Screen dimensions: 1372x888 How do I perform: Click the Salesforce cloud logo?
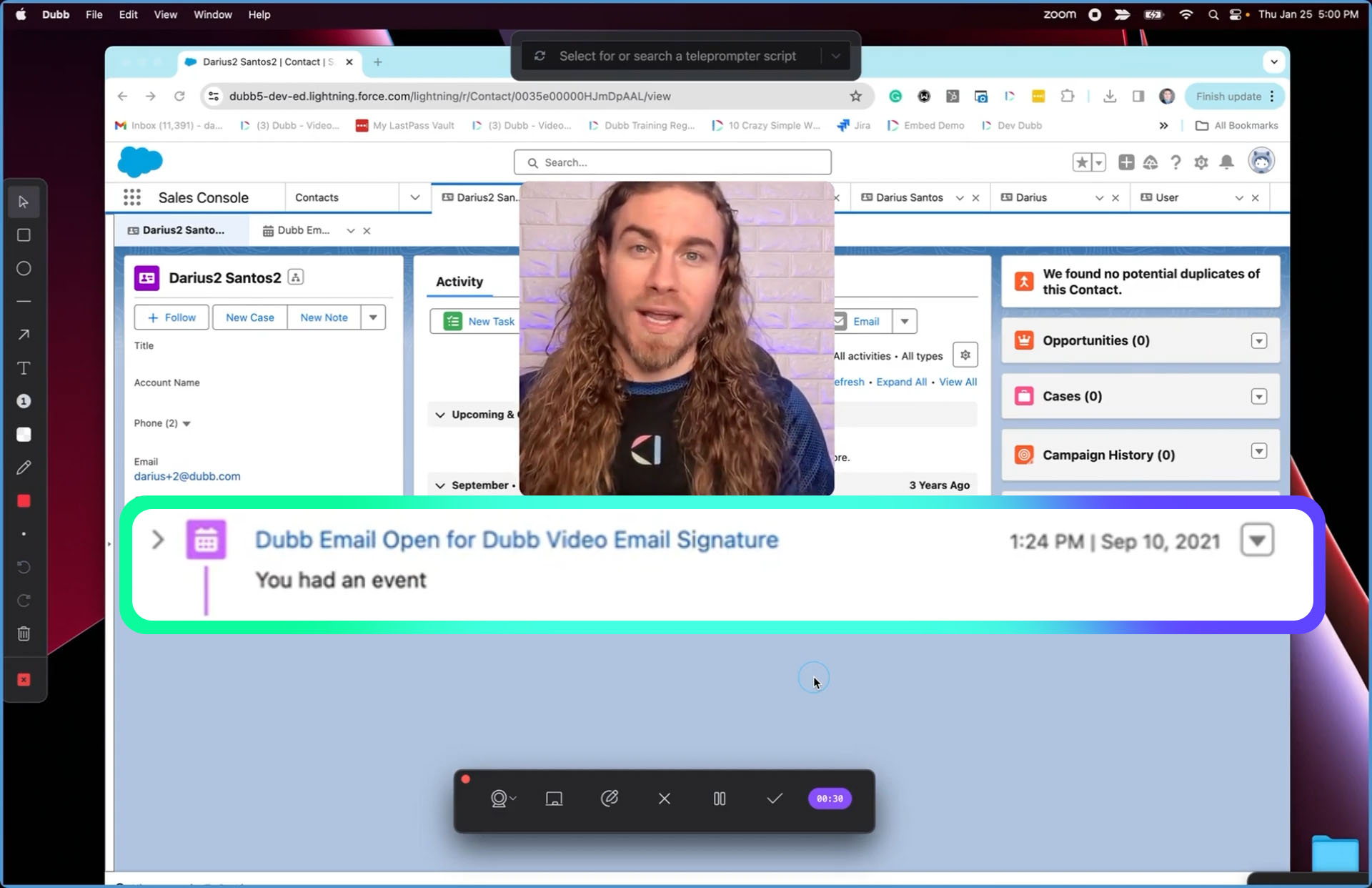[140, 162]
